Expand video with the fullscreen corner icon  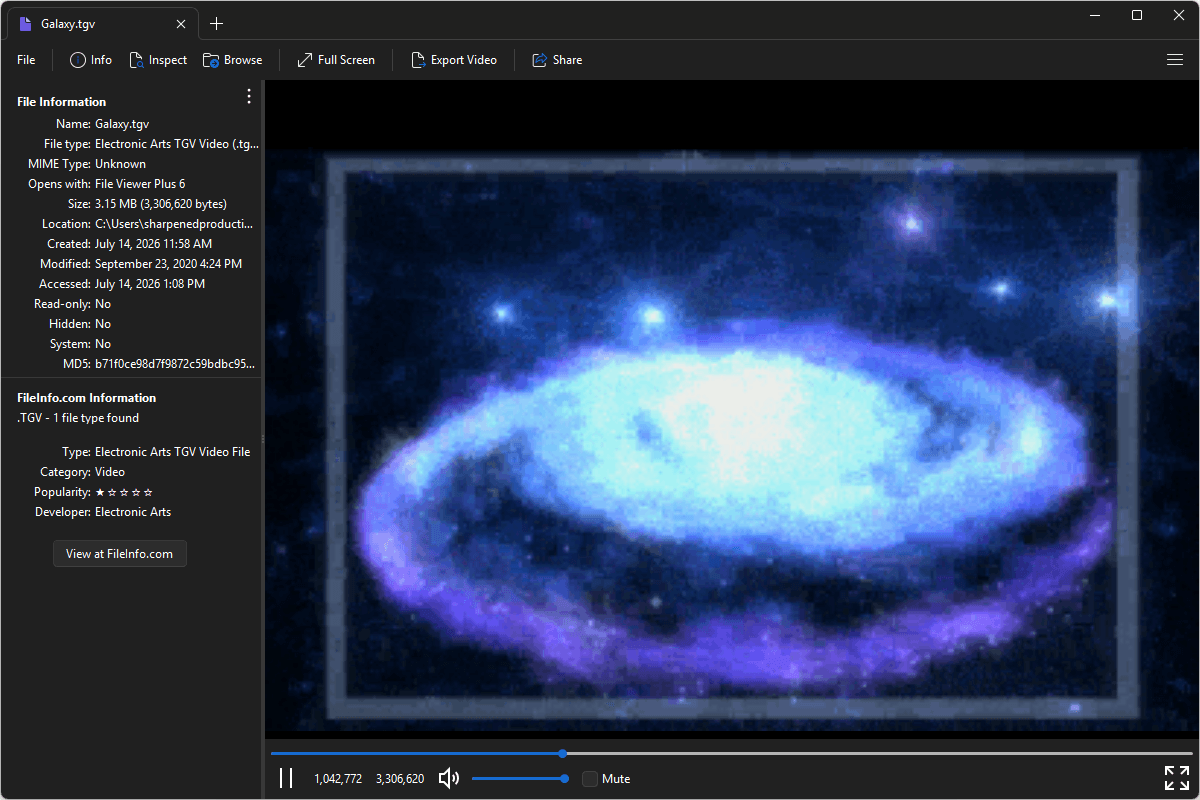(x=1177, y=778)
